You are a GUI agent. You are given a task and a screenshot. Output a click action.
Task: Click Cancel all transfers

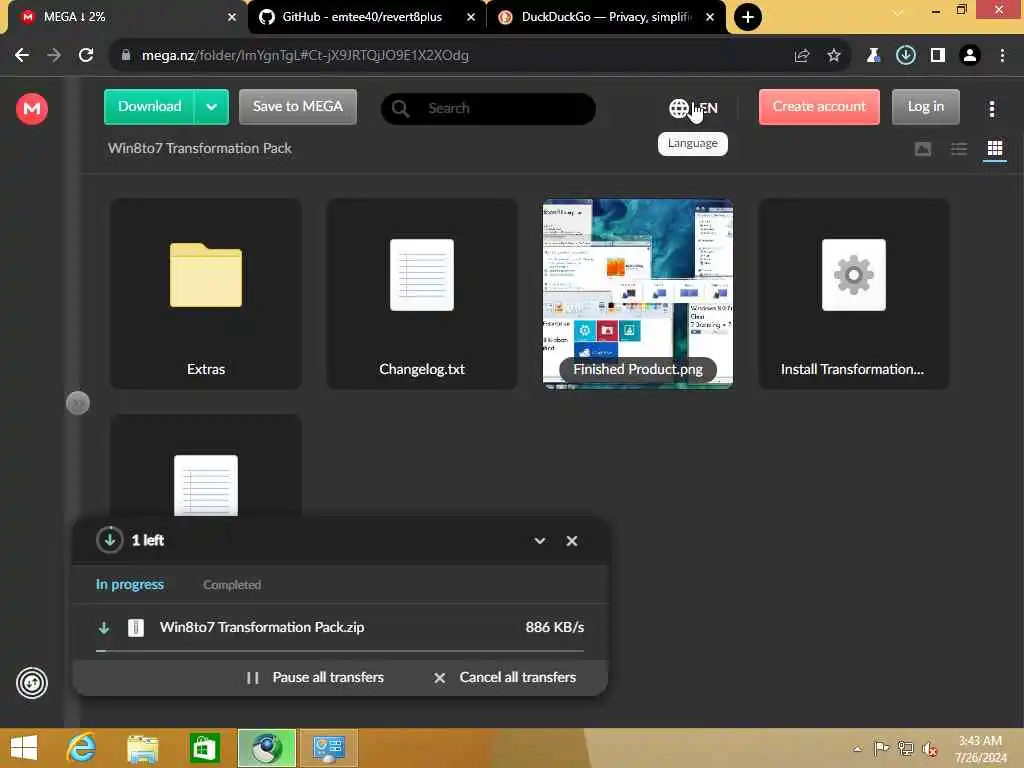coord(505,678)
